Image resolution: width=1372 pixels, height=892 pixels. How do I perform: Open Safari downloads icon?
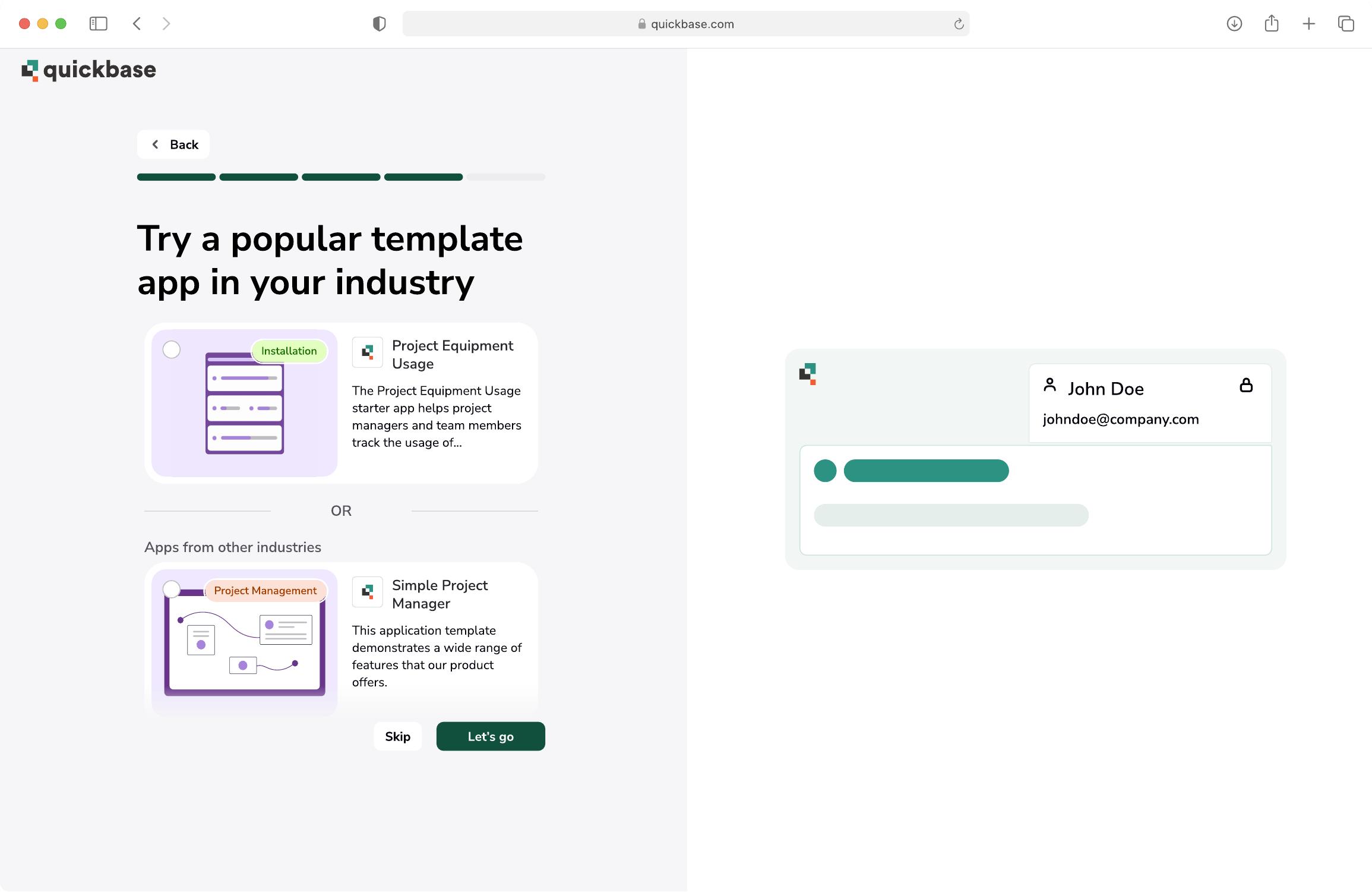1234,24
